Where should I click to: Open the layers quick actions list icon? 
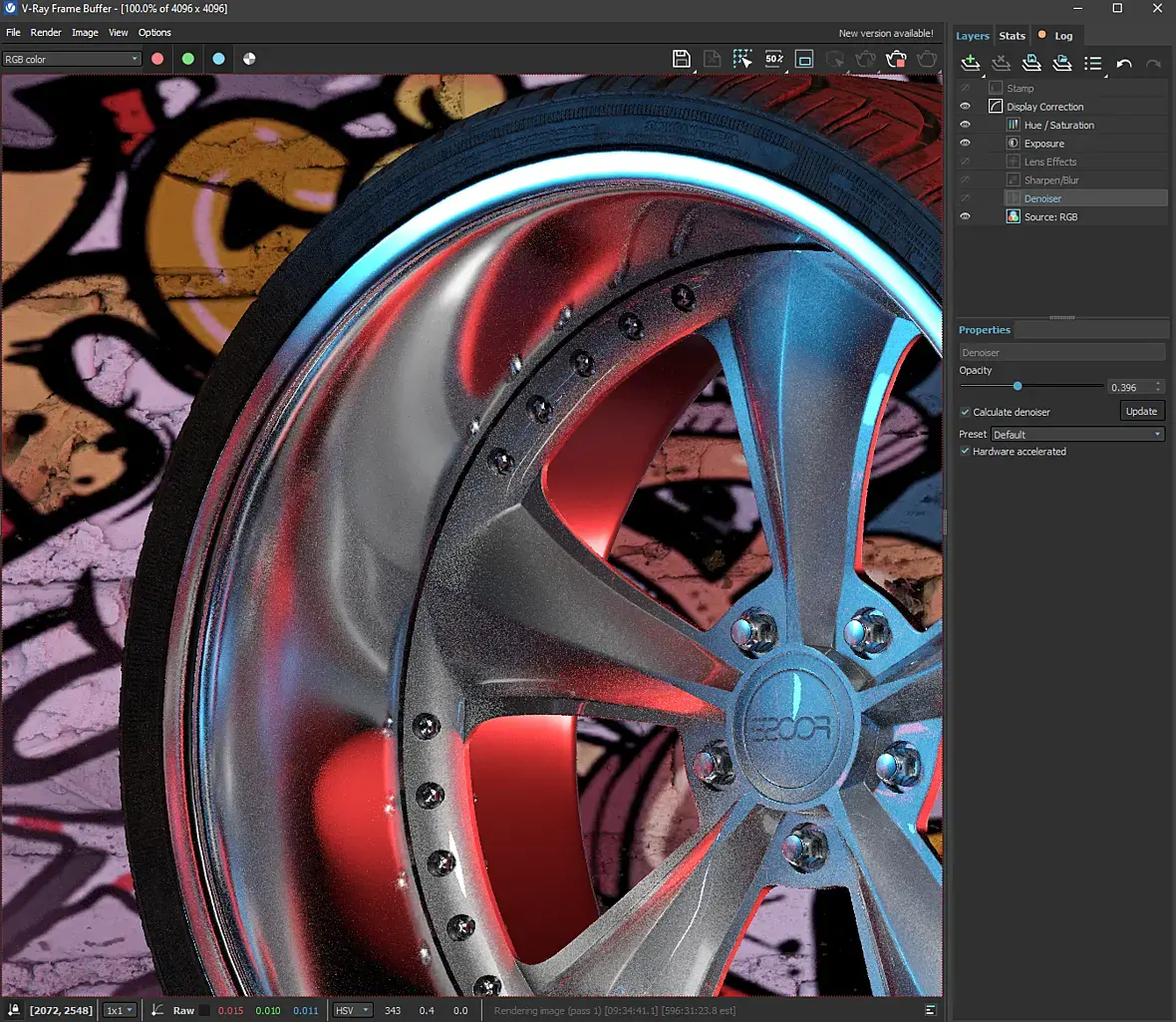(1092, 63)
